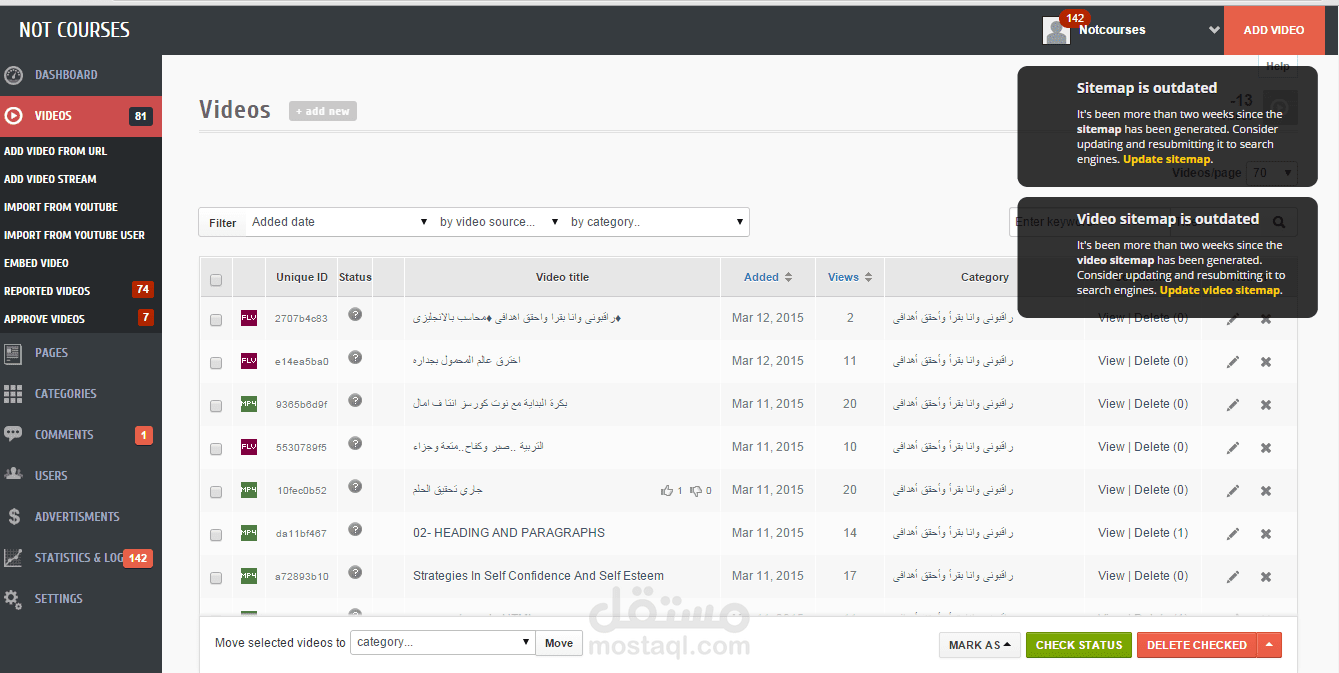This screenshot has width=1339, height=673.
Task: Open Reported Videos list
Action: click(47, 291)
